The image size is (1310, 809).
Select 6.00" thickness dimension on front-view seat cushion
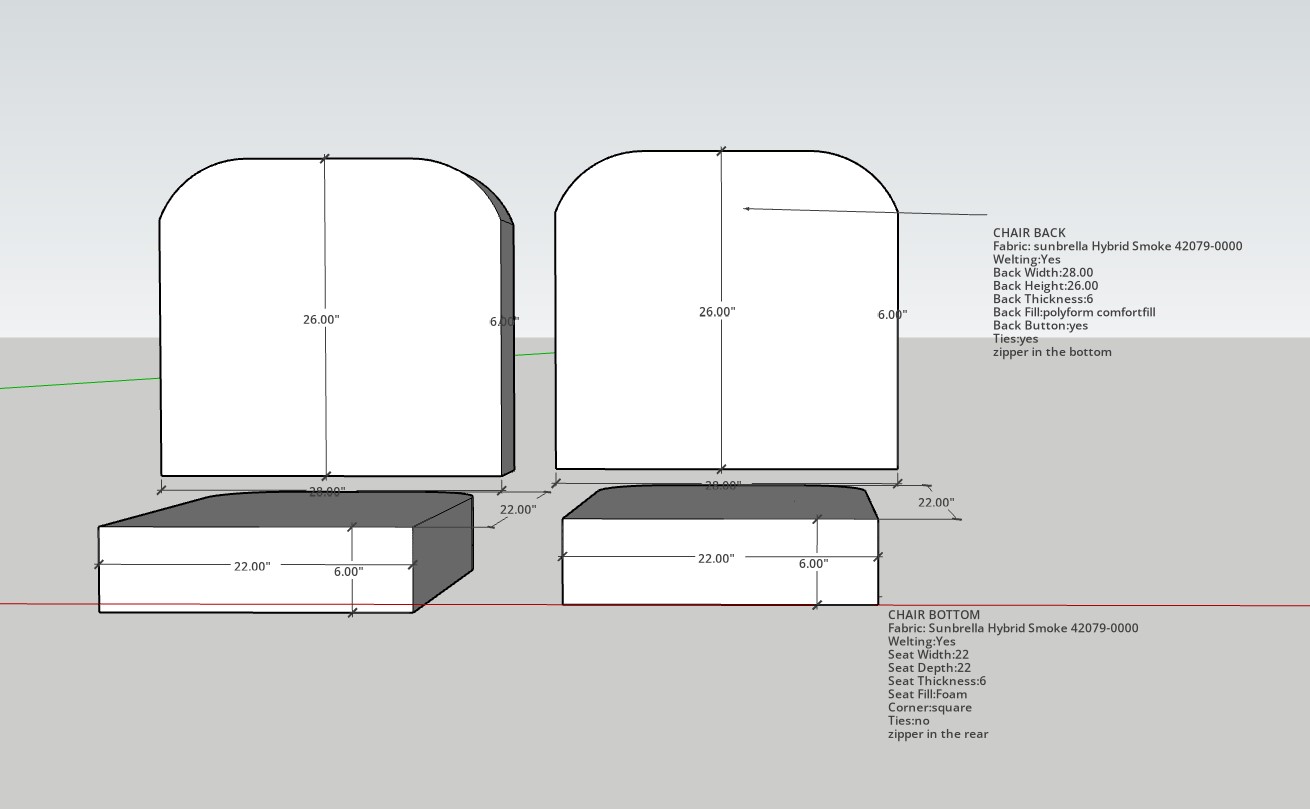click(x=813, y=564)
